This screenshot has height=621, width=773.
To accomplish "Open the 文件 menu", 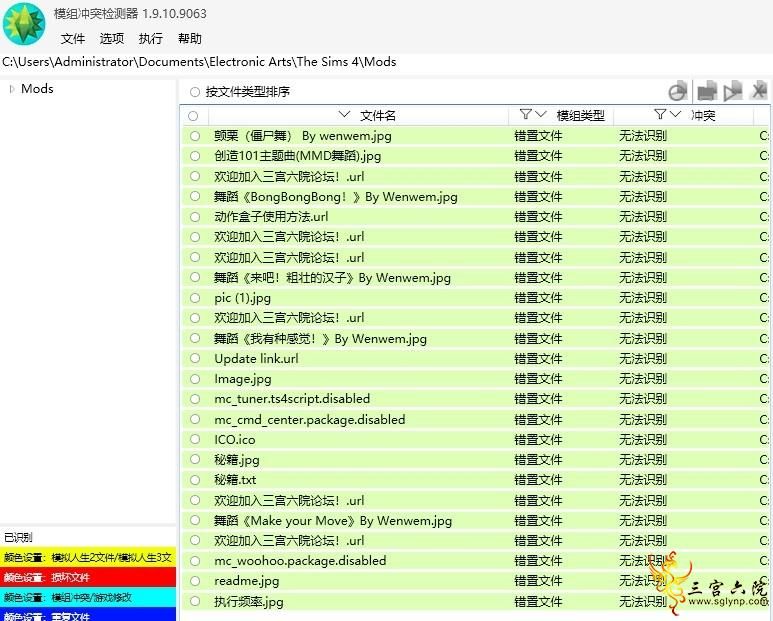I will [72, 38].
